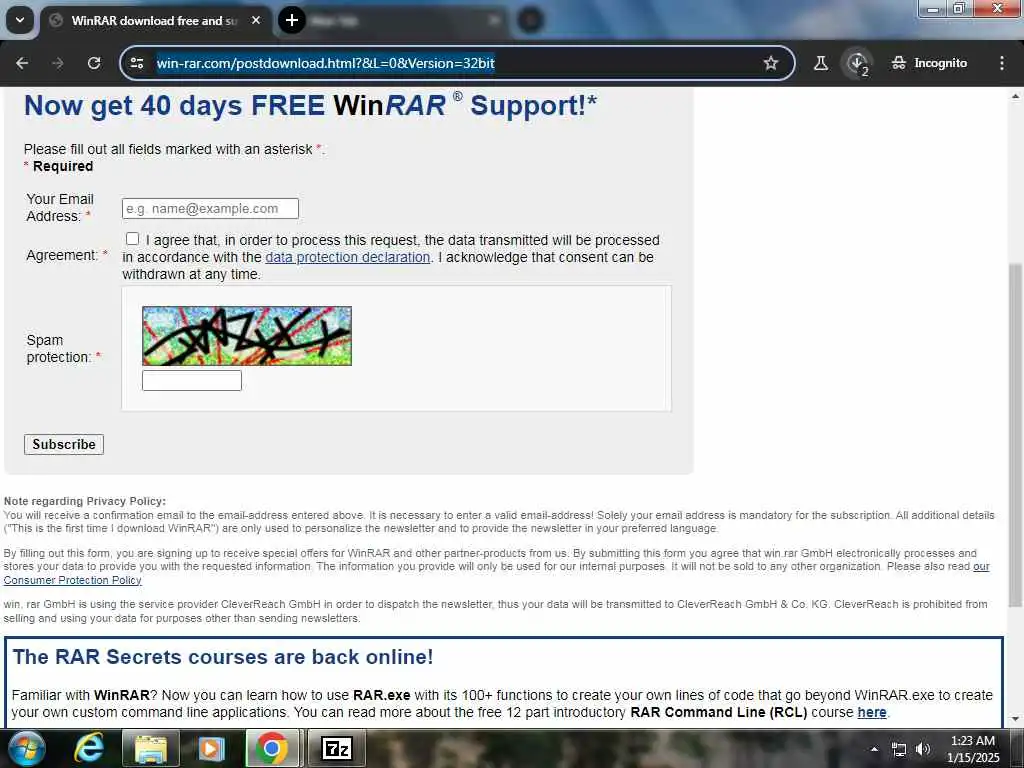Screen dimensions: 1024x768
Task: Open Chrome Labs flask icon
Action: point(821,63)
